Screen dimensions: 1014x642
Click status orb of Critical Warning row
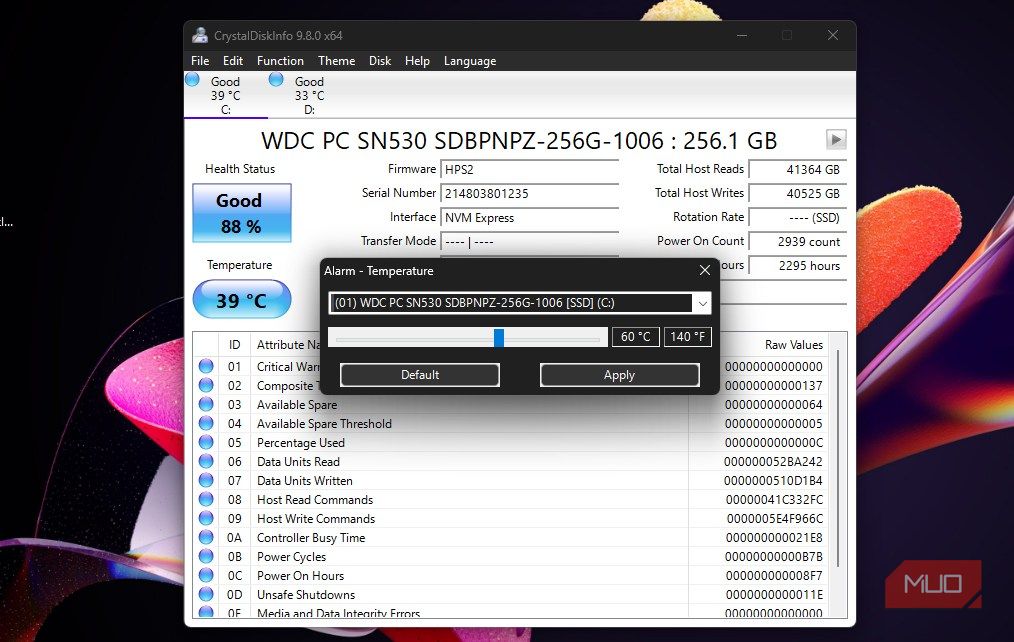tap(206, 366)
